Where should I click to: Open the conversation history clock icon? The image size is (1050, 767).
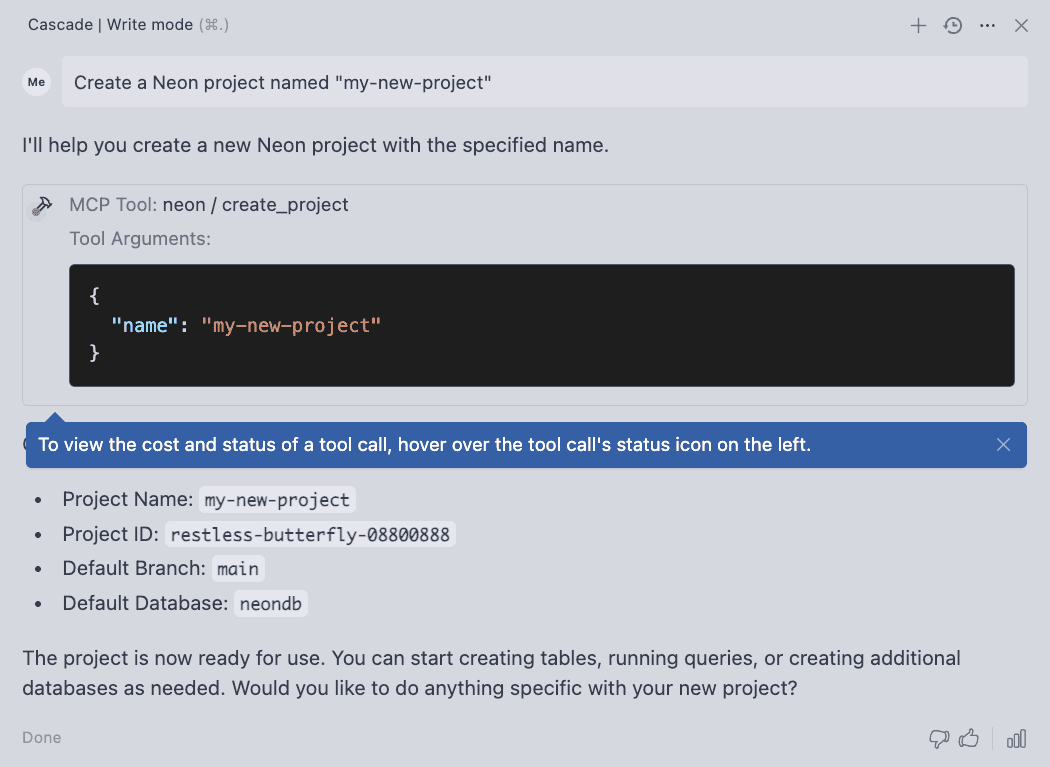click(x=953, y=26)
